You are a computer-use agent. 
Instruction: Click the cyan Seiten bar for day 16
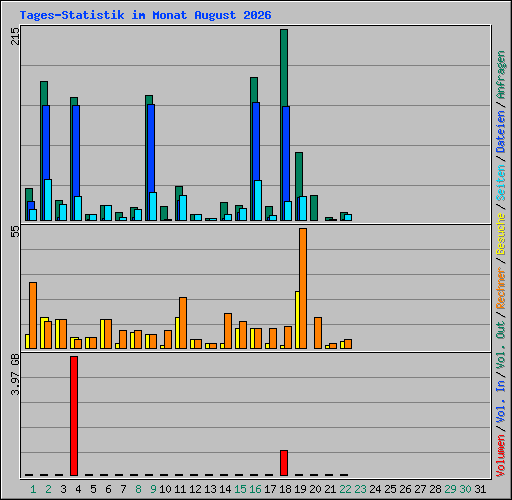pos(258,200)
